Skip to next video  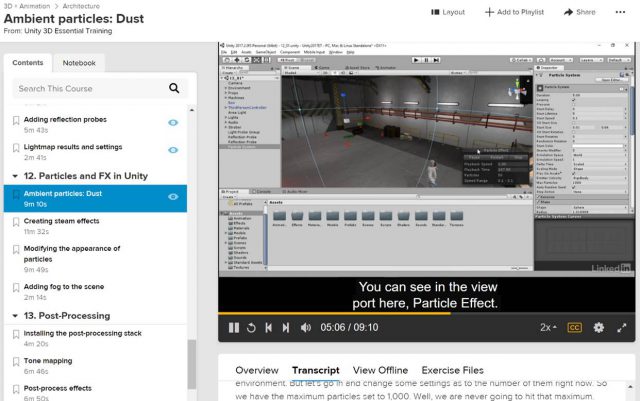pyautogui.click(x=286, y=327)
